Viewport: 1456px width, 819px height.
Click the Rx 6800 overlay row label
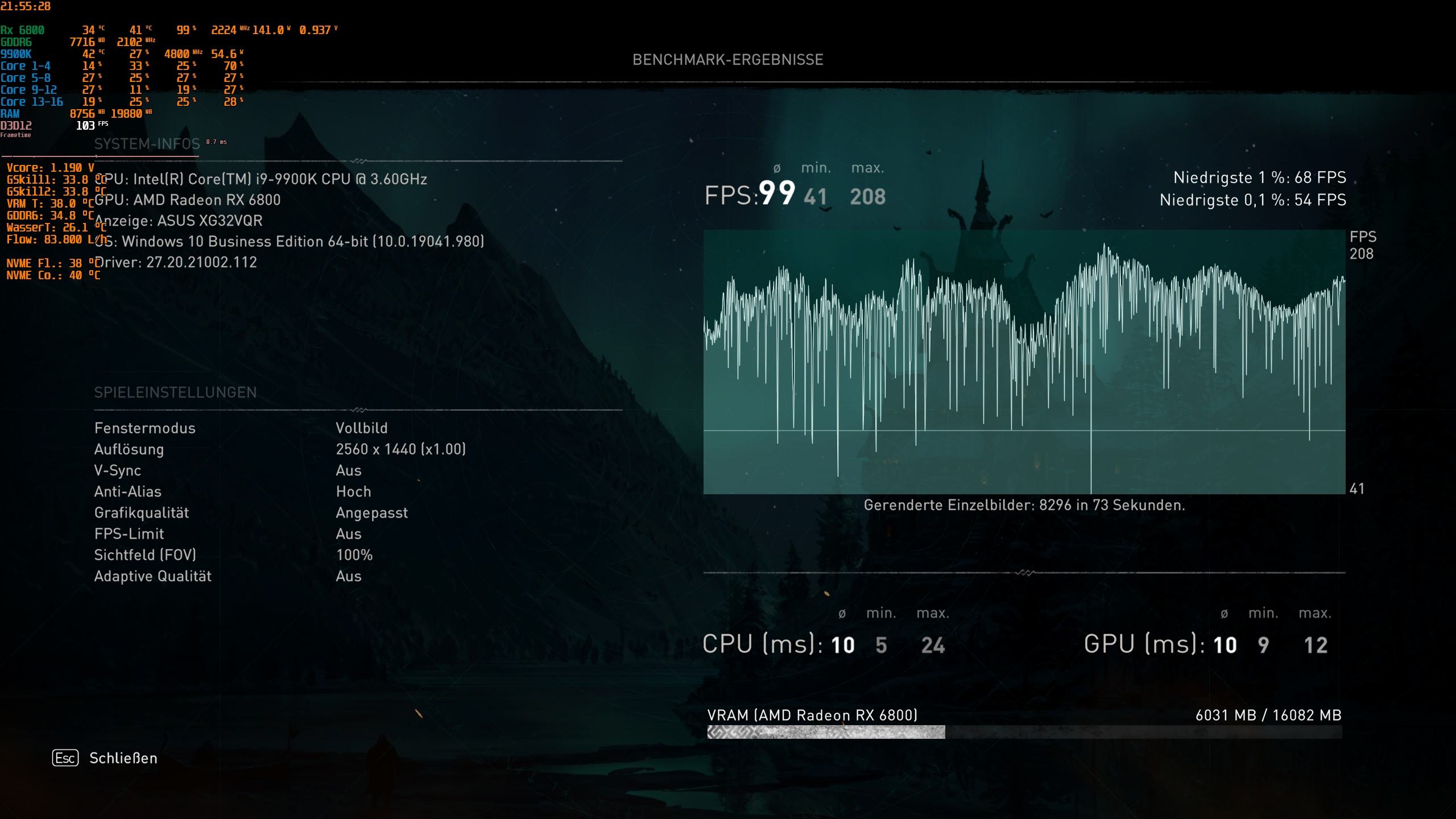(x=22, y=30)
